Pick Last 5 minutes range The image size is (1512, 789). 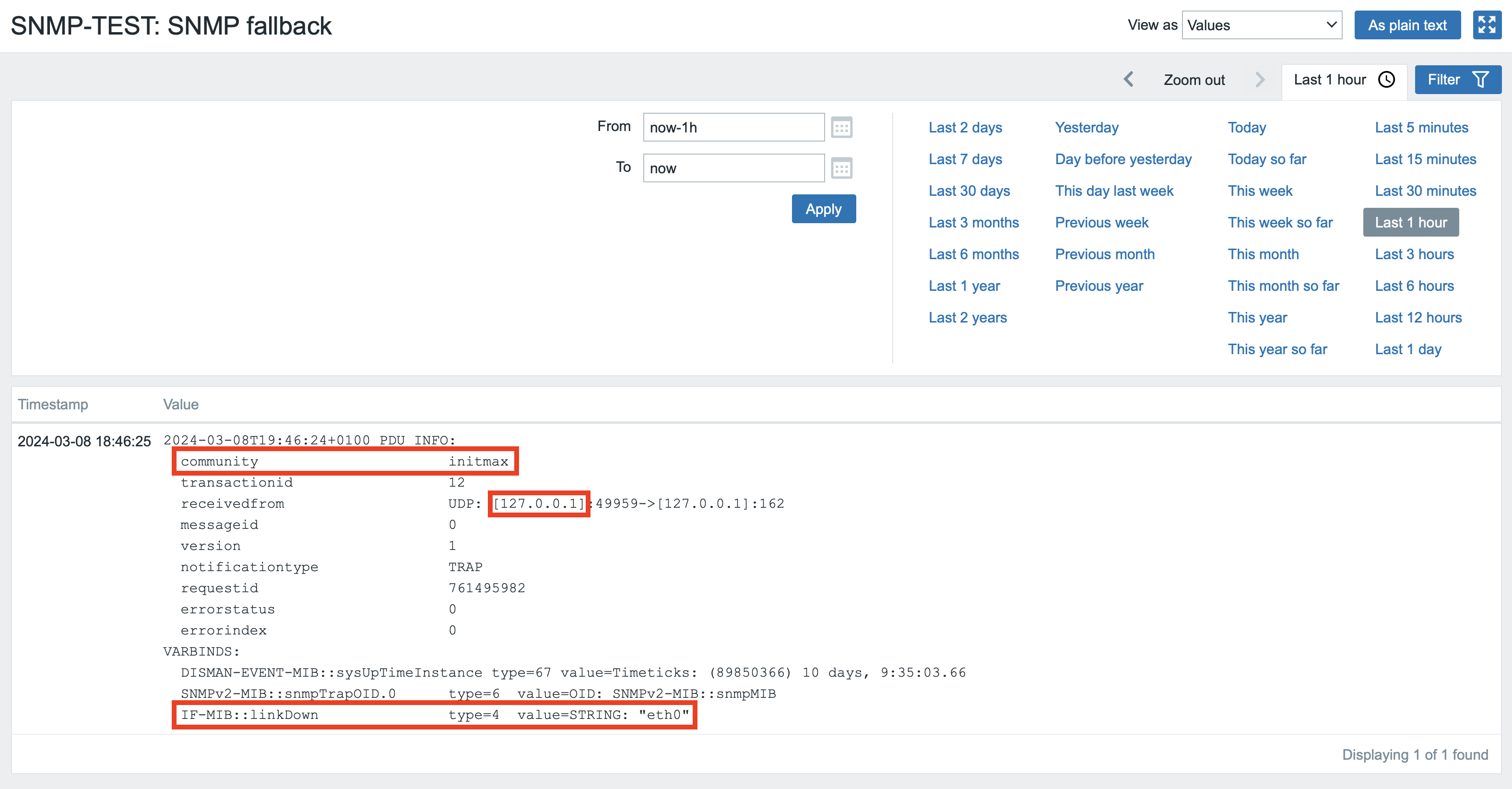[1421, 127]
